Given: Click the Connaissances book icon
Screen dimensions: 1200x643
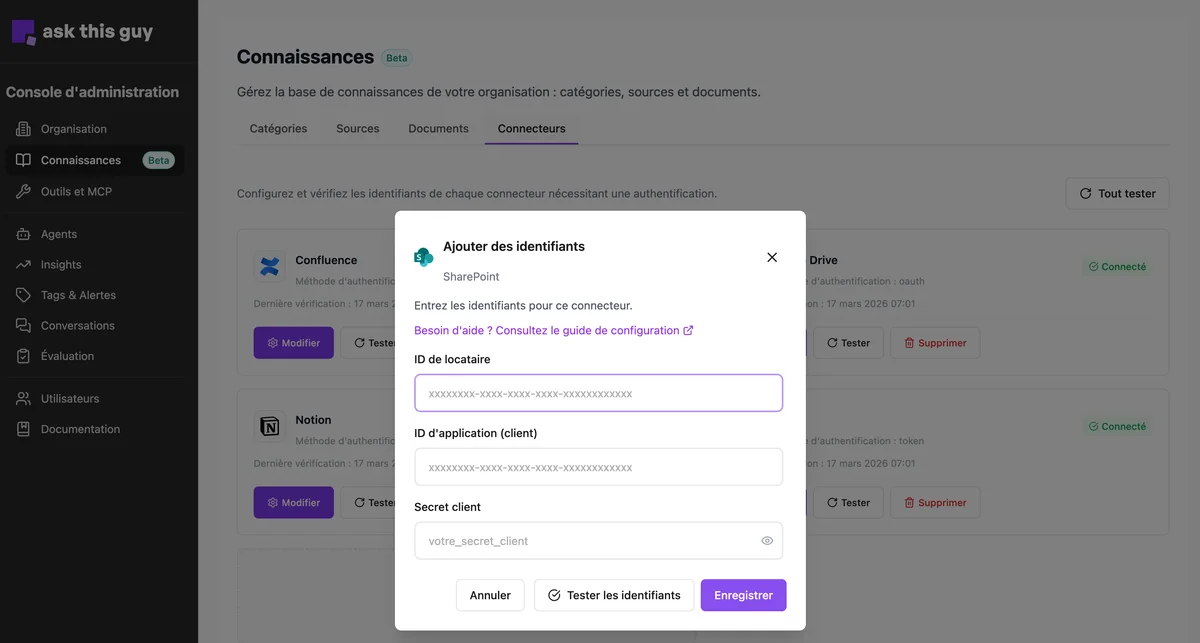Looking at the screenshot, I should [x=23, y=160].
